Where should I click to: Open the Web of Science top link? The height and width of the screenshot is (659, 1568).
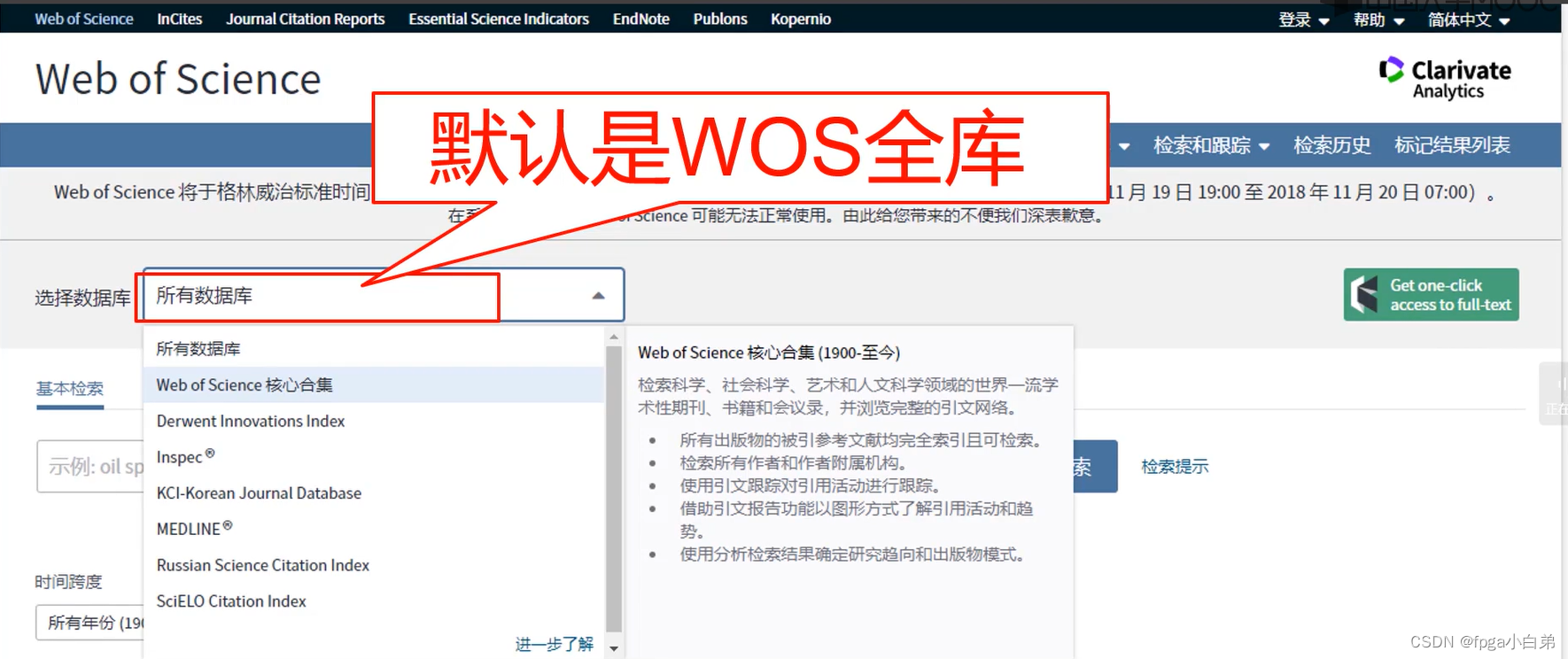[84, 19]
